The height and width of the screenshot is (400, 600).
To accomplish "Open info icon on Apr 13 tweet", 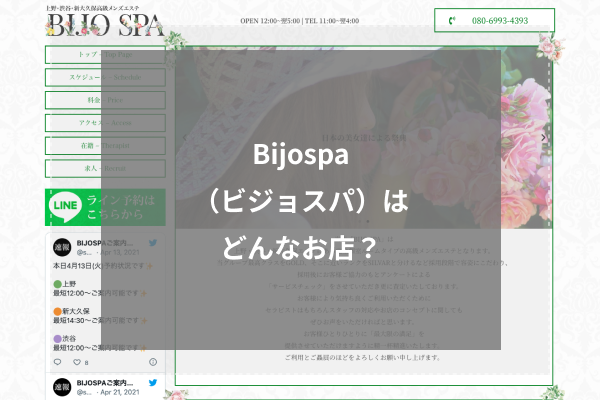I will click(153, 362).
